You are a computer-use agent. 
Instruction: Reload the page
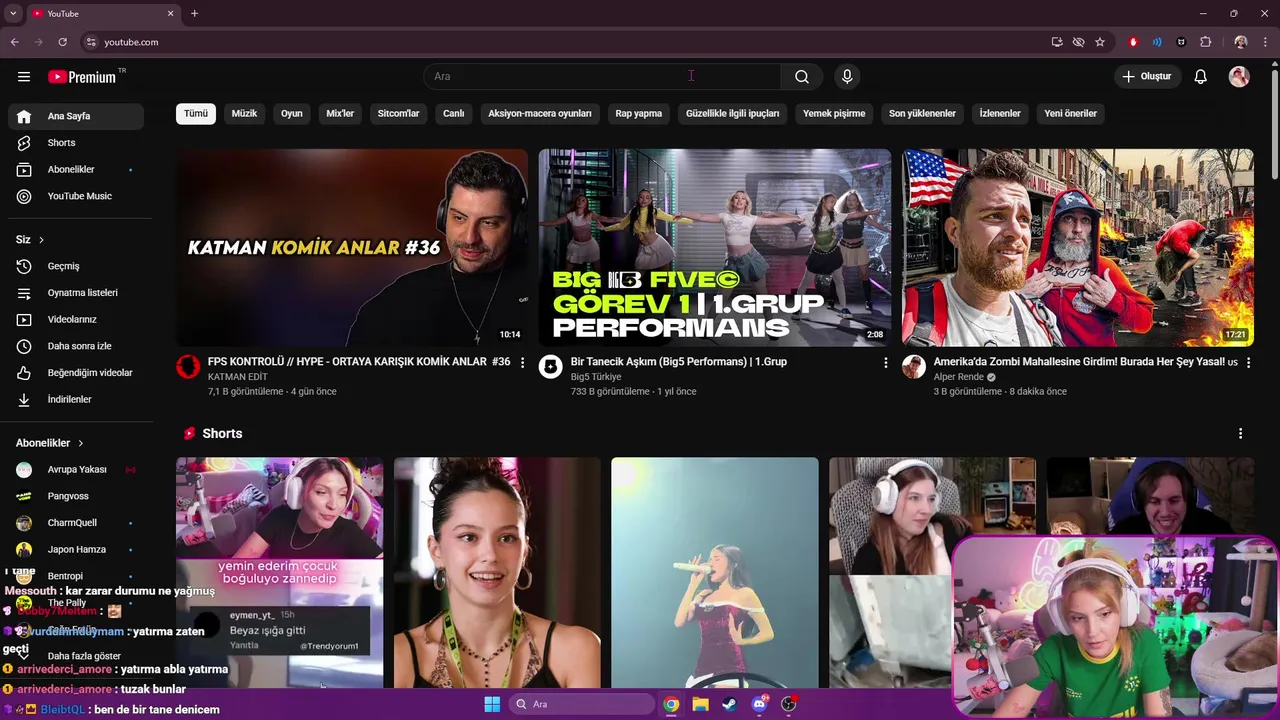pyautogui.click(x=62, y=42)
